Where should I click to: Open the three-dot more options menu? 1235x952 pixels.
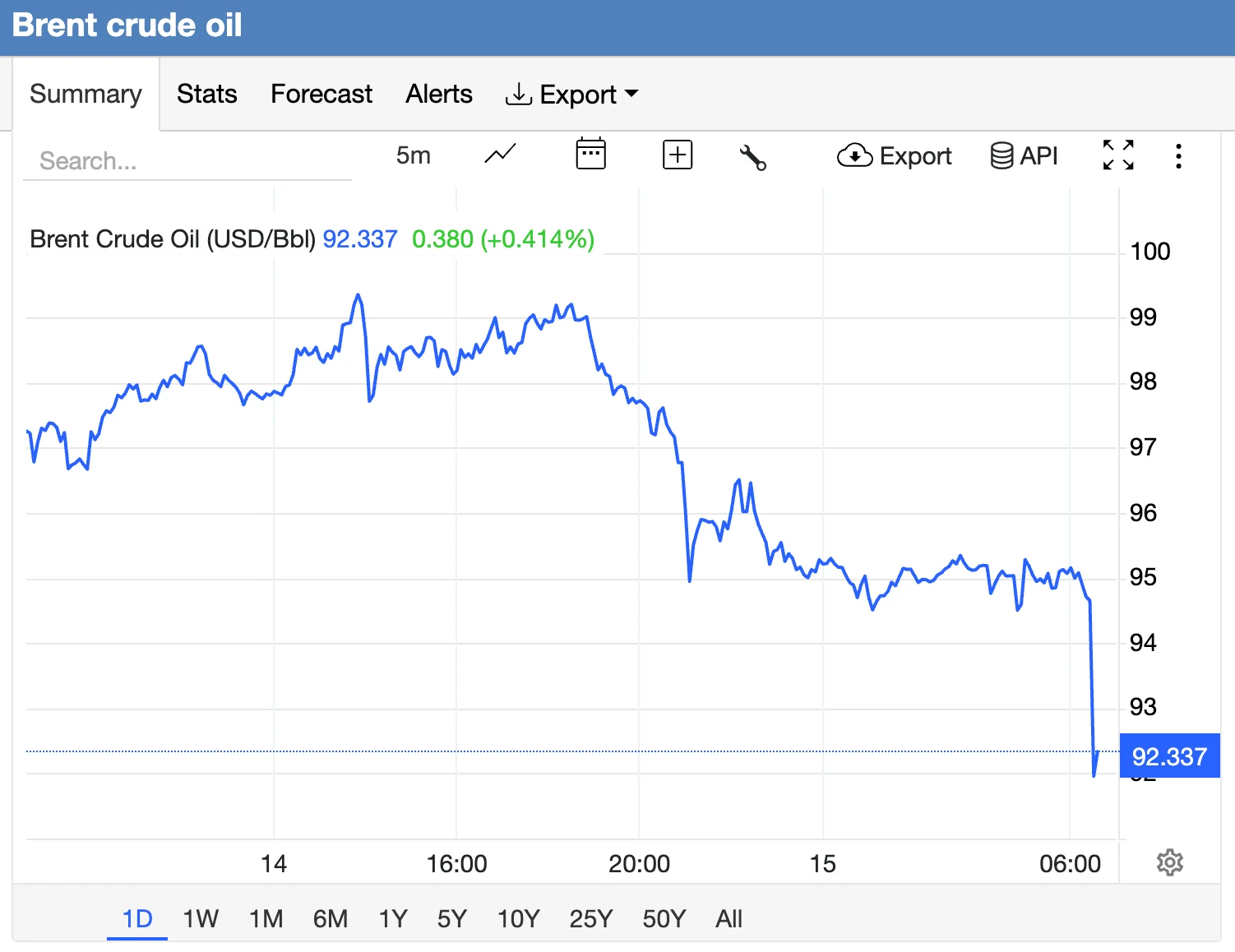(1178, 155)
